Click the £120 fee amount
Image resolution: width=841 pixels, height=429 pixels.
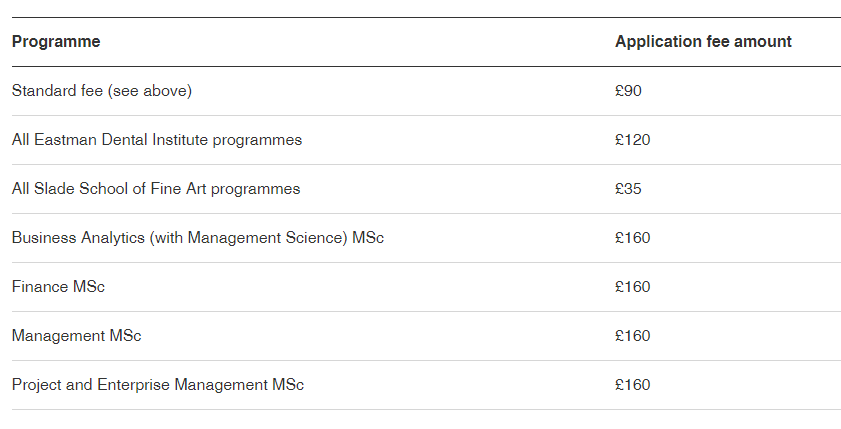pyautogui.click(x=632, y=140)
